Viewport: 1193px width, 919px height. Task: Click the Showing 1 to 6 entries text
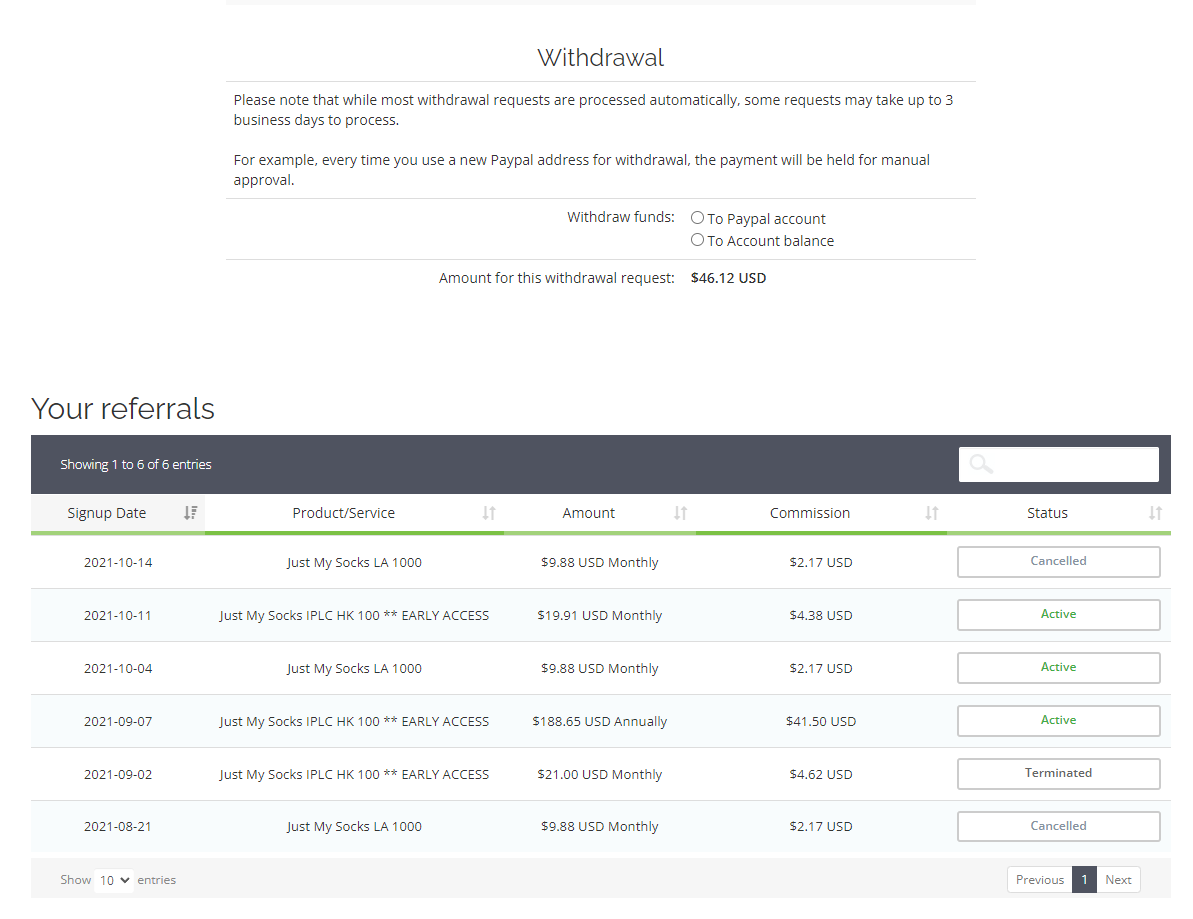click(135, 464)
